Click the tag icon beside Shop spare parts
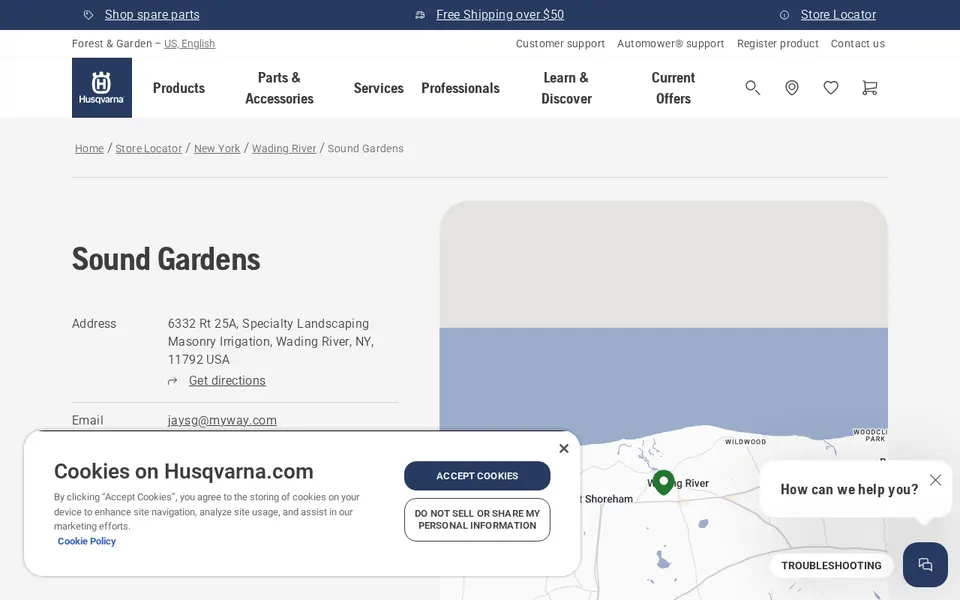 click(x=89, y=15)
